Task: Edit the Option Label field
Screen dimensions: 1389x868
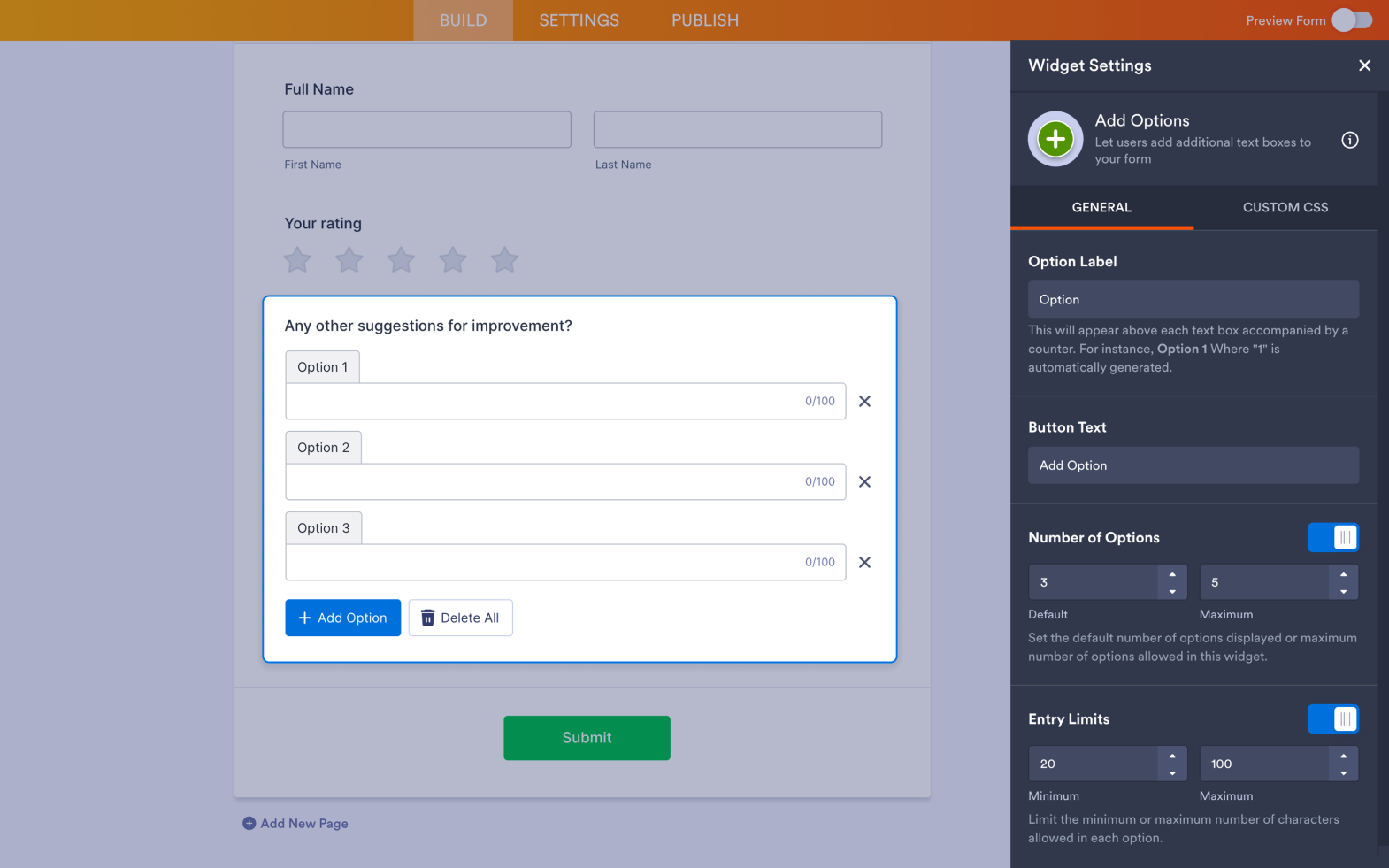Action: pyautogui.click(x=1193, y=299)
